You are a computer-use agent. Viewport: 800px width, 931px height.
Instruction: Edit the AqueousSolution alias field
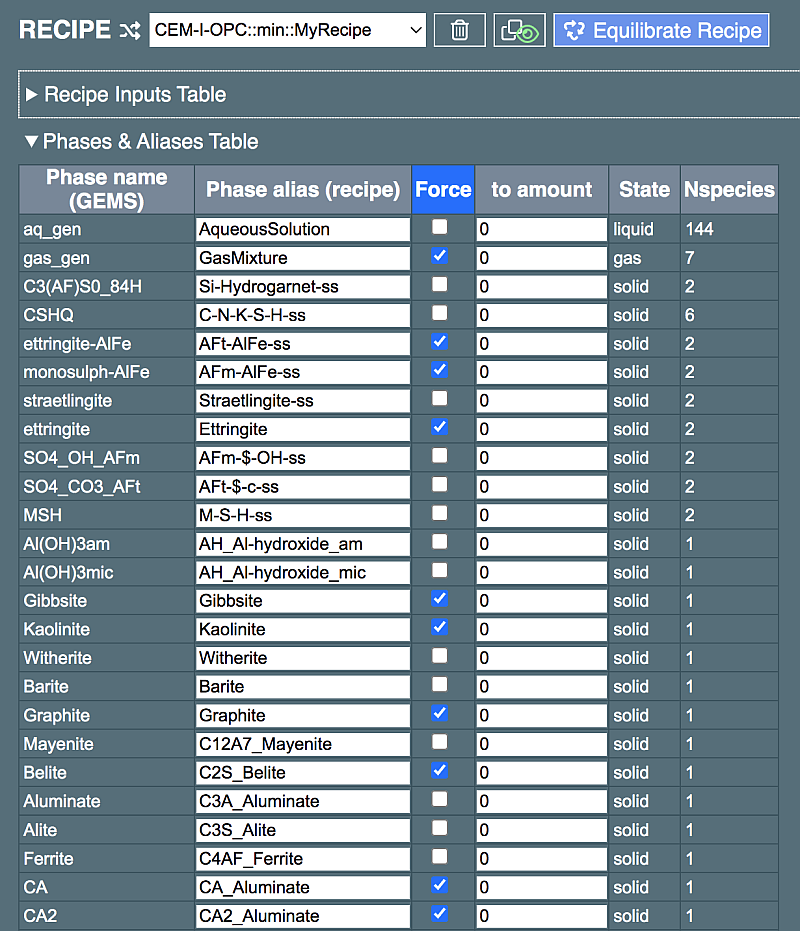pos(303,229)
